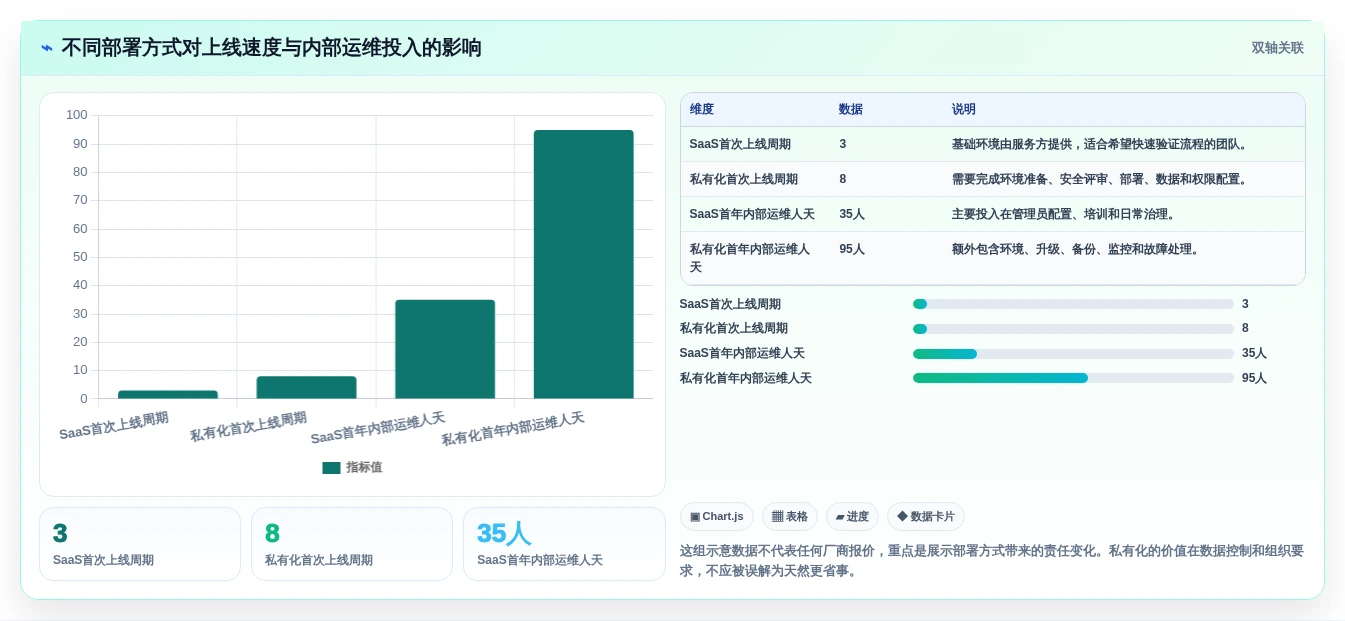Click description 需要完成环境准备 in table
Viewport: 1345px width, 621px height.
coord(1100,179)
